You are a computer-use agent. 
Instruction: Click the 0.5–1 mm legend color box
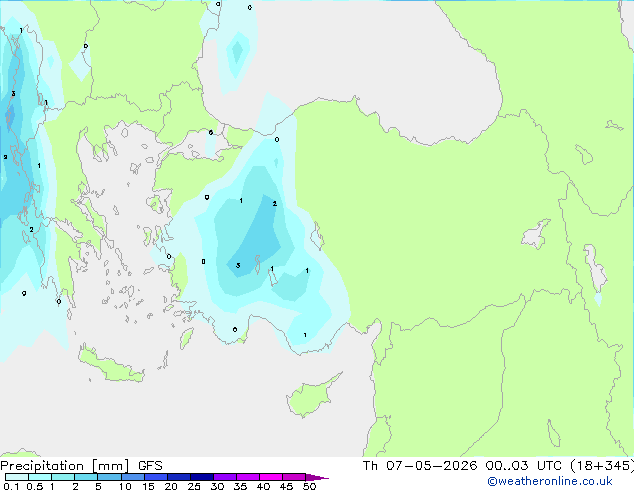pos(40,477)
